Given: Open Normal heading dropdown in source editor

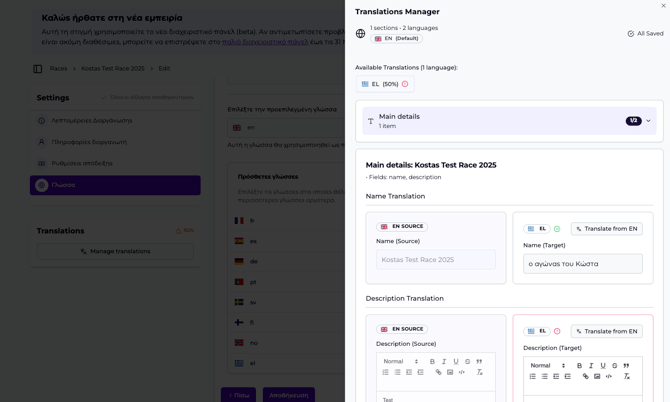Looking at the screenshot, I should click(401, 362).
